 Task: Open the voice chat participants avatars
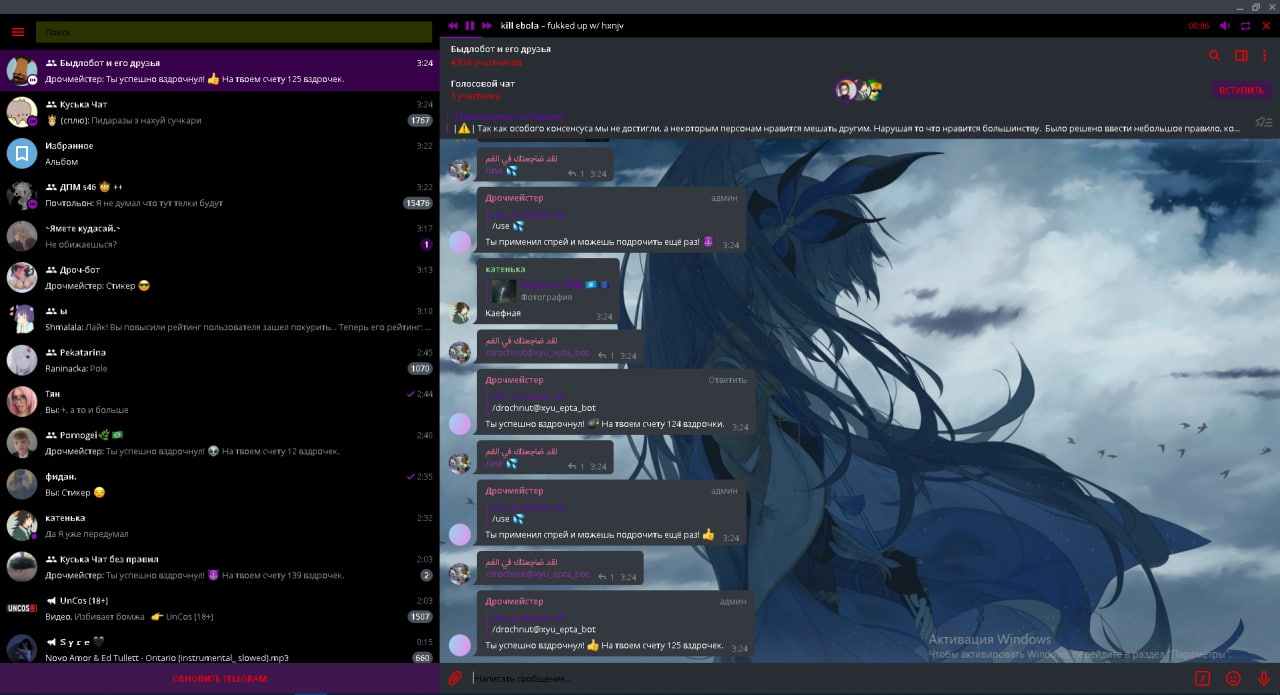[x=860, y=91]
